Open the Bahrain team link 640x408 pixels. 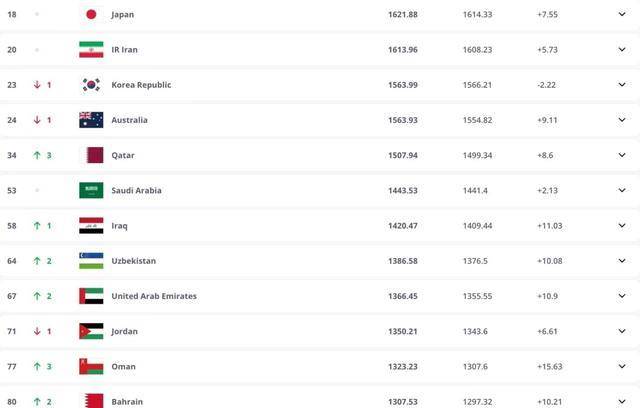127,401
